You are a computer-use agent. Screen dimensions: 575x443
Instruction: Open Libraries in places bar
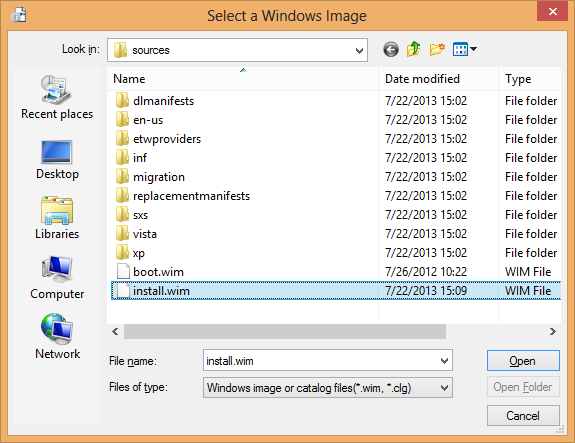point(57,218)
